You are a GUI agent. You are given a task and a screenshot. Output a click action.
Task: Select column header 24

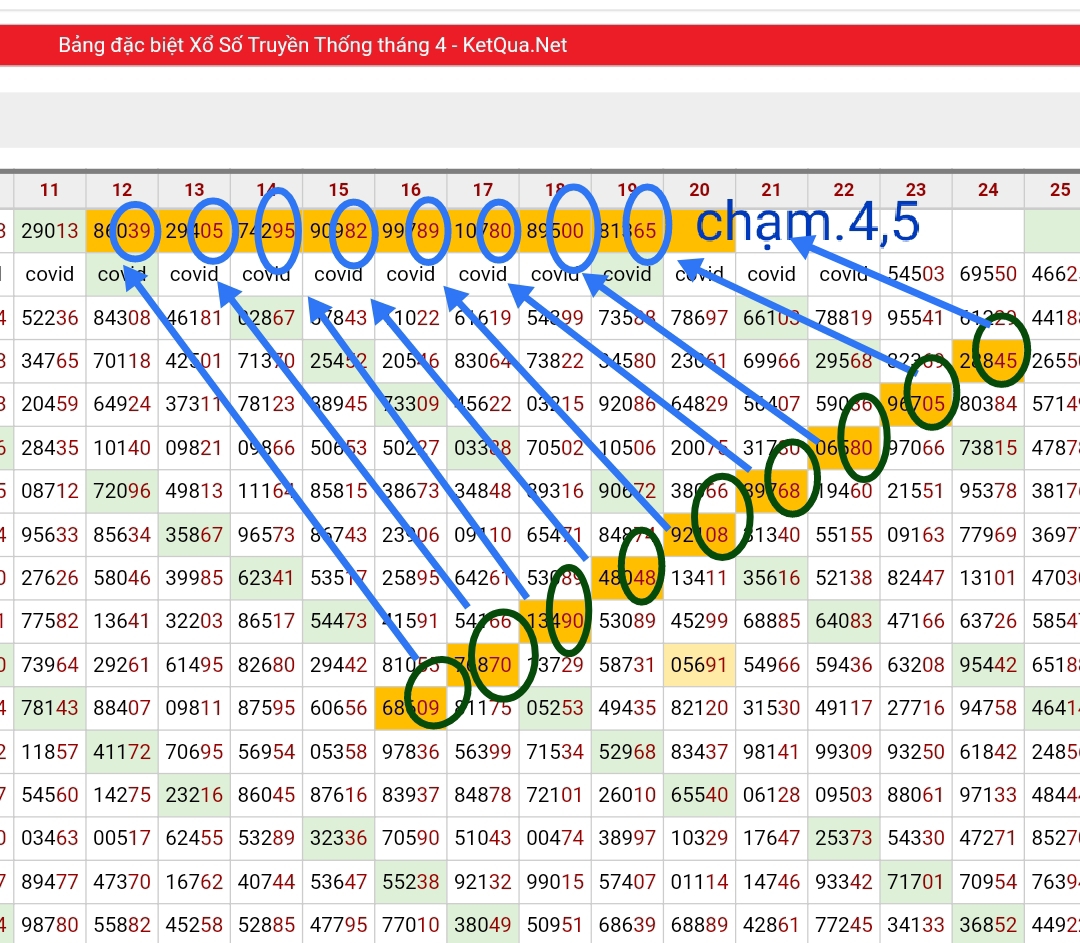988,189
